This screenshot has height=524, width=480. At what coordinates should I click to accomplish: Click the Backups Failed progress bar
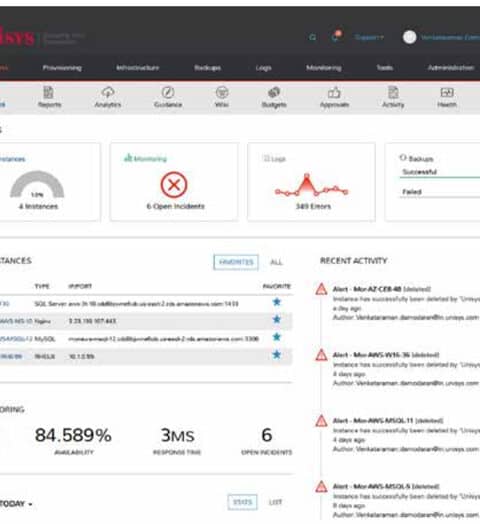[x=440, y=198]
